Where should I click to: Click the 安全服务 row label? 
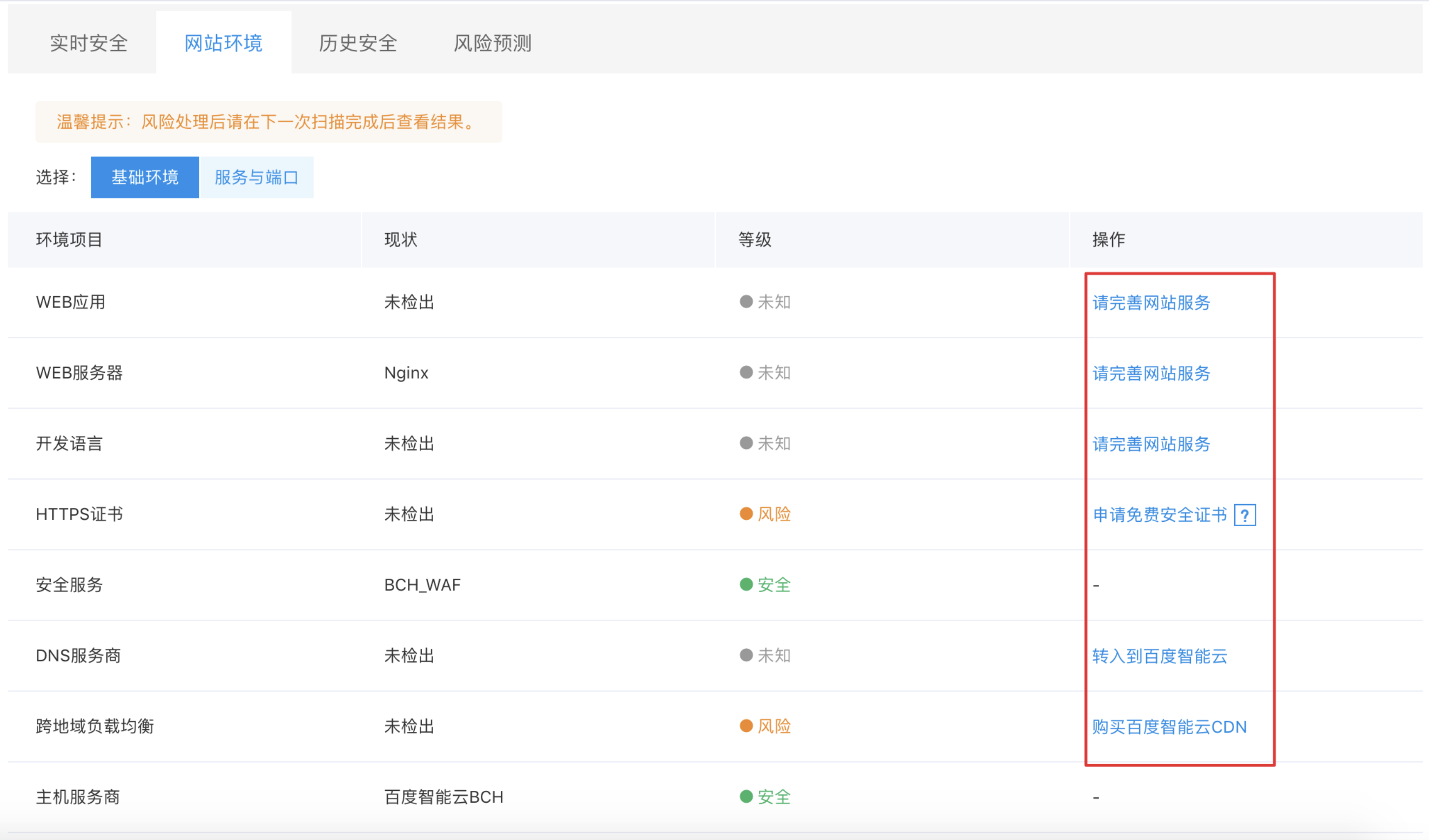tap(69, 585)
